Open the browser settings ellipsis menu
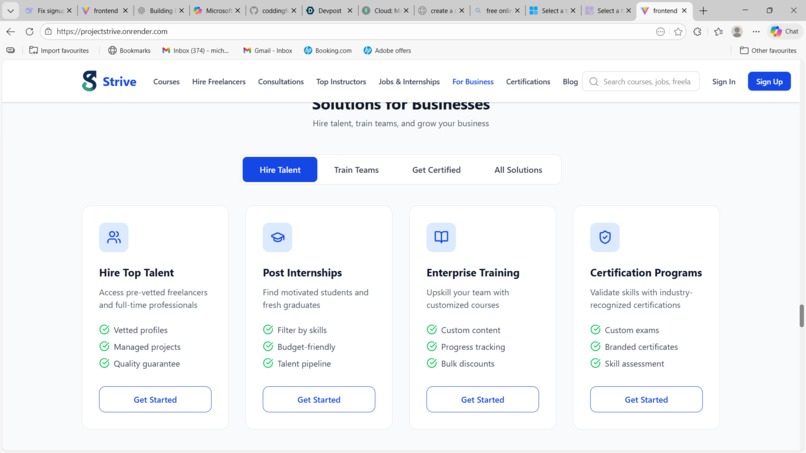Screen dimensions: 806x453 756,31
